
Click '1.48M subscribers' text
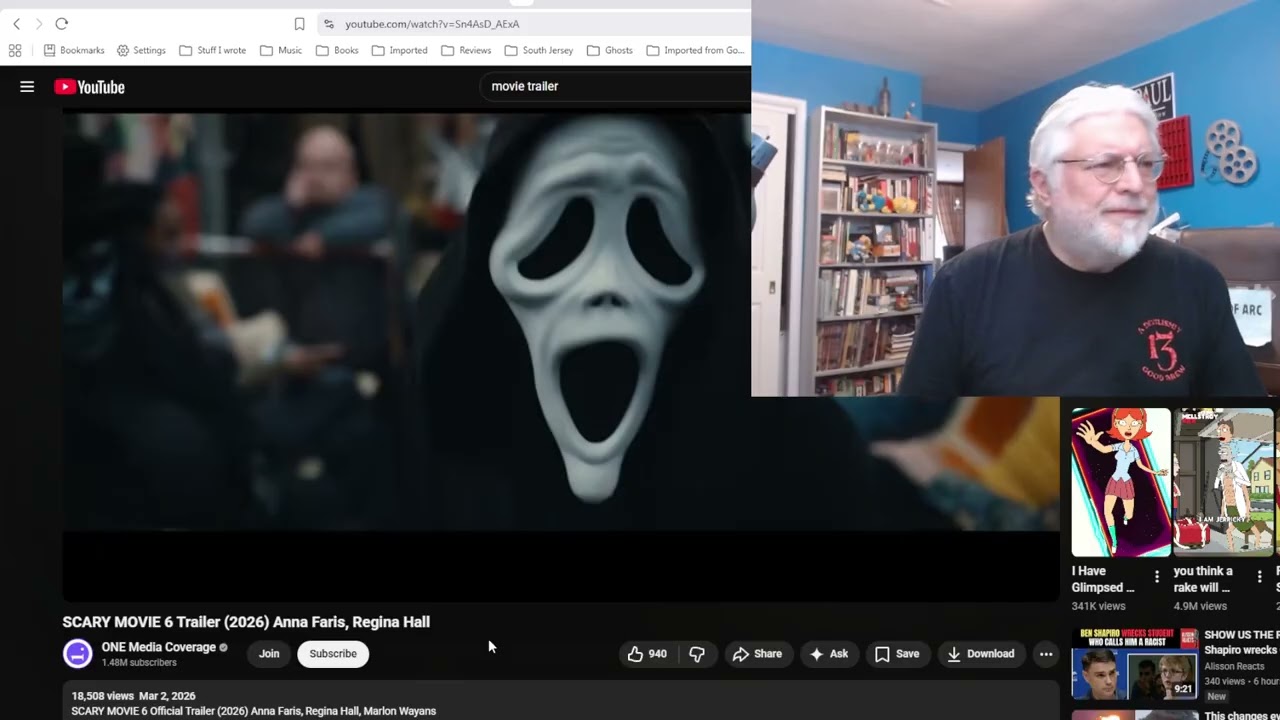tap(139, 663)
